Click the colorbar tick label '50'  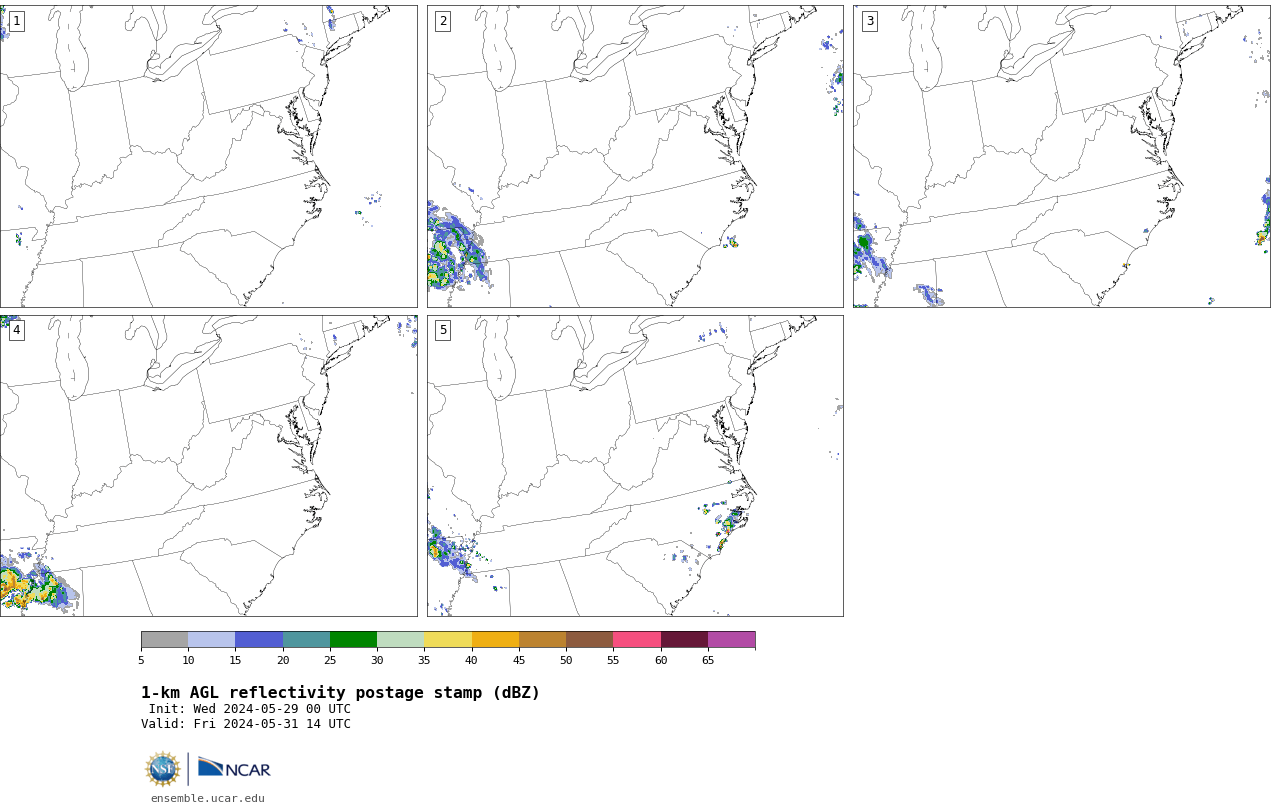pyautogui.click(x=566, y=660)
